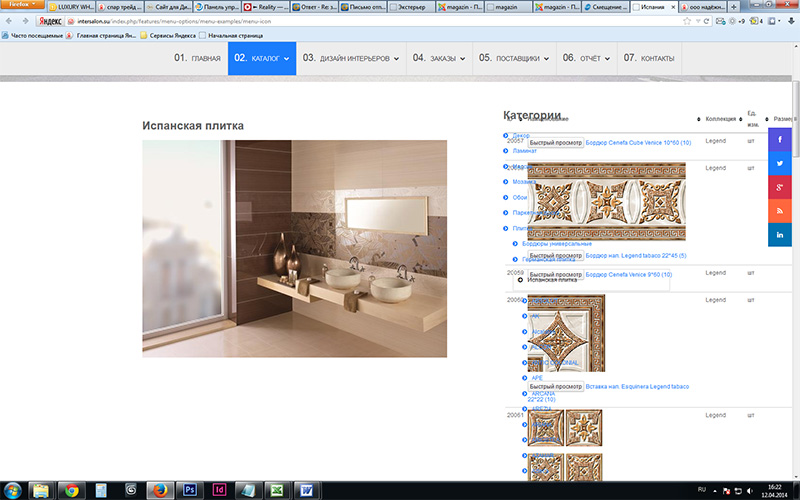Click the bathroom tile image

pos(294,248)
